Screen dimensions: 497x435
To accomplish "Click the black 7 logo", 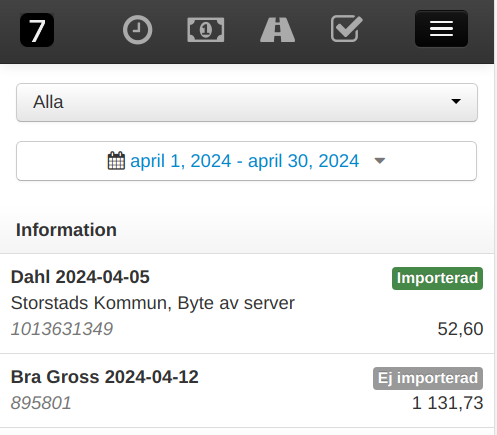I will 37,30.
